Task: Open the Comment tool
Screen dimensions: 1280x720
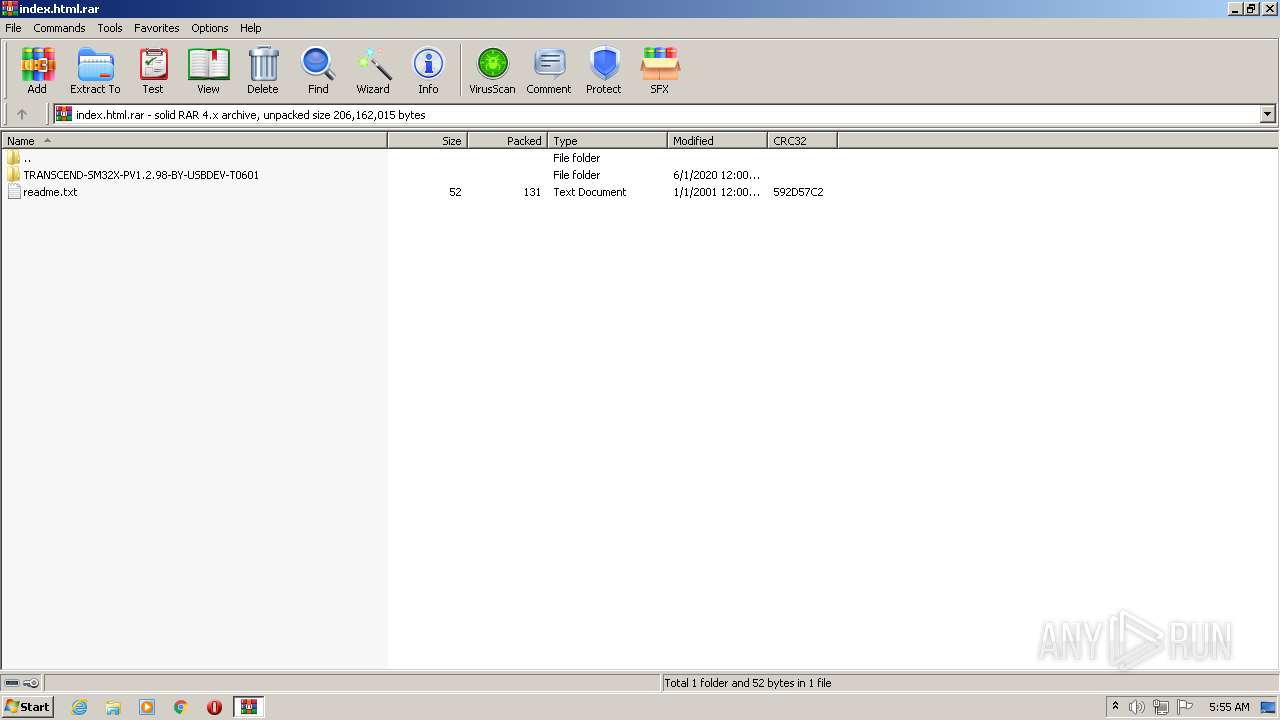Action: tap(549, 71)
